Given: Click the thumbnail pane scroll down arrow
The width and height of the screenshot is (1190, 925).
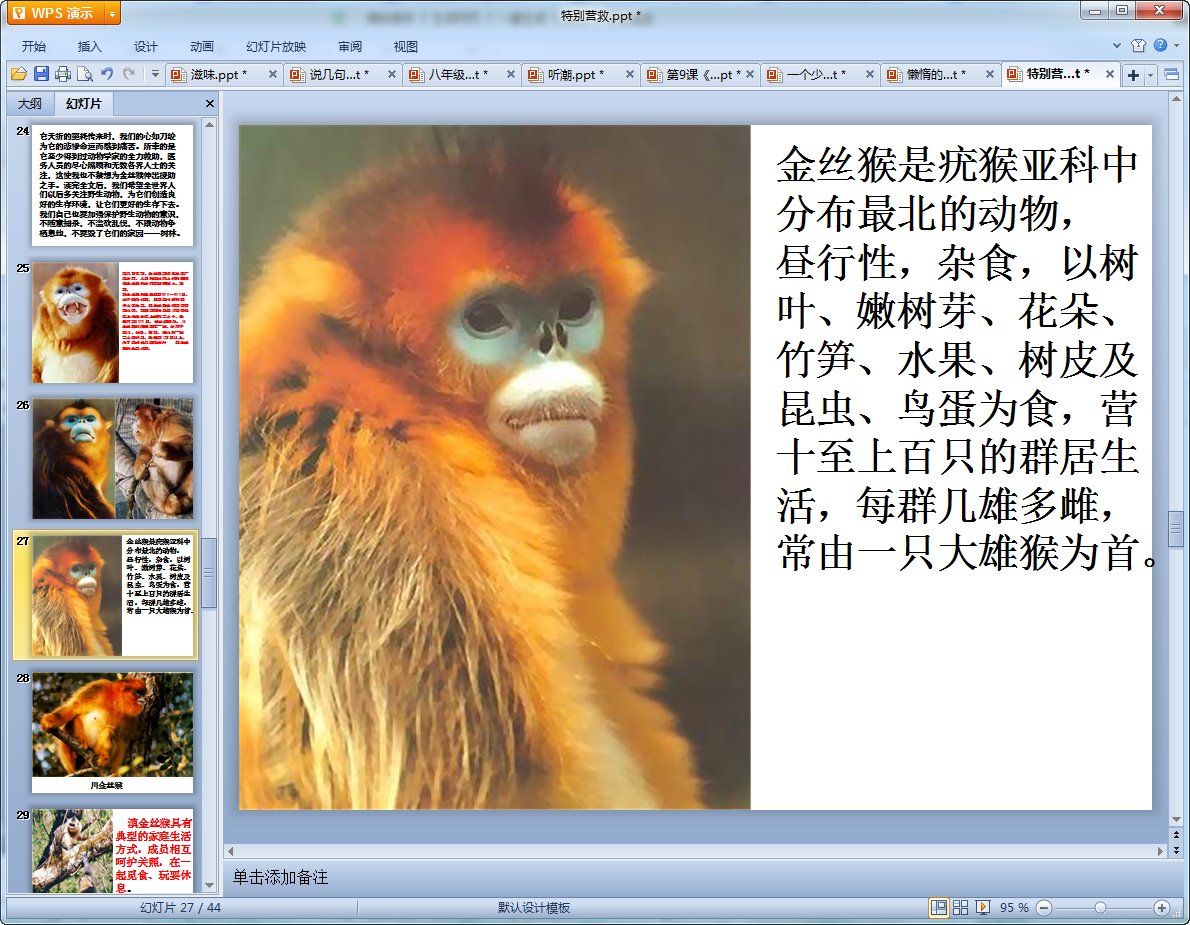Looking at the screenshot, I should pos(209,885).
